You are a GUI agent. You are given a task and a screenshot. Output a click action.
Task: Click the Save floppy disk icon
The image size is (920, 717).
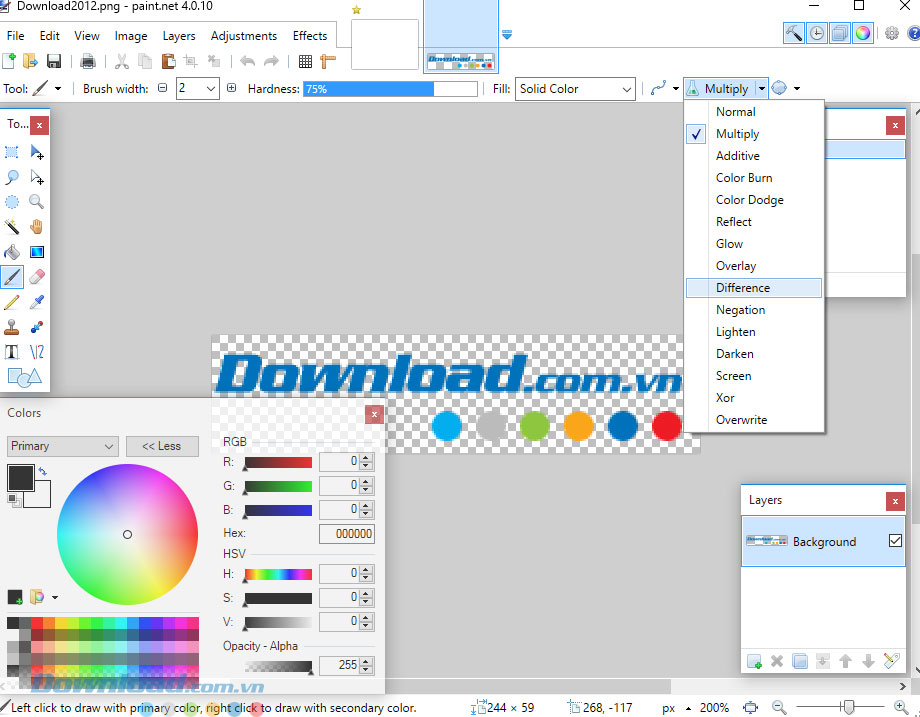pos(53,61)
